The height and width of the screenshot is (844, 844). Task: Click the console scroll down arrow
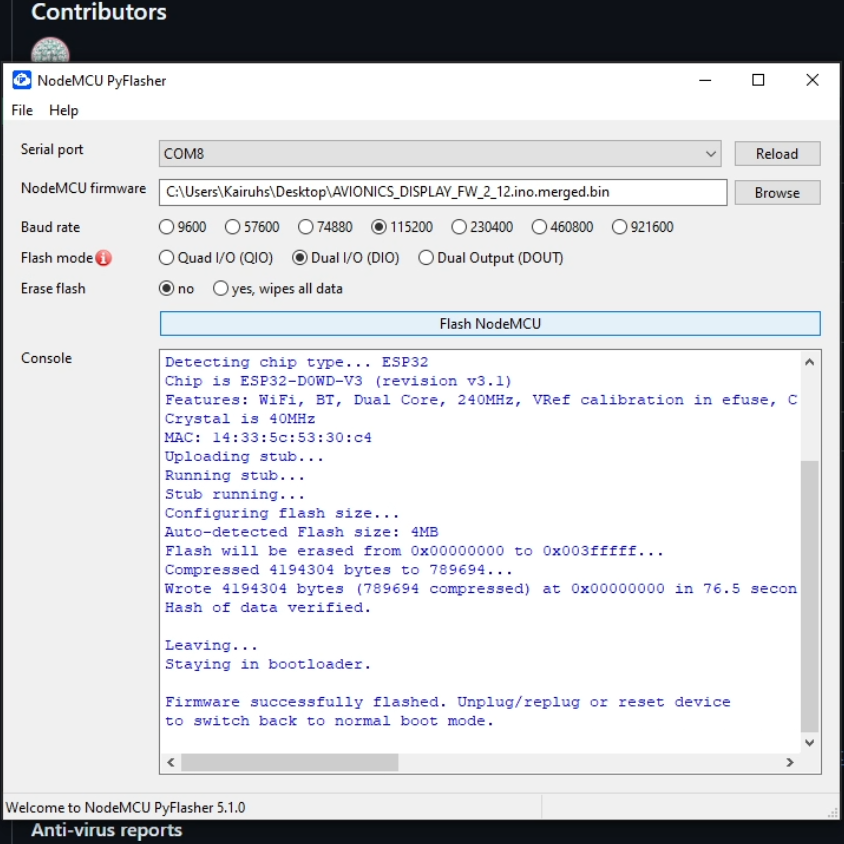[809, 743]
